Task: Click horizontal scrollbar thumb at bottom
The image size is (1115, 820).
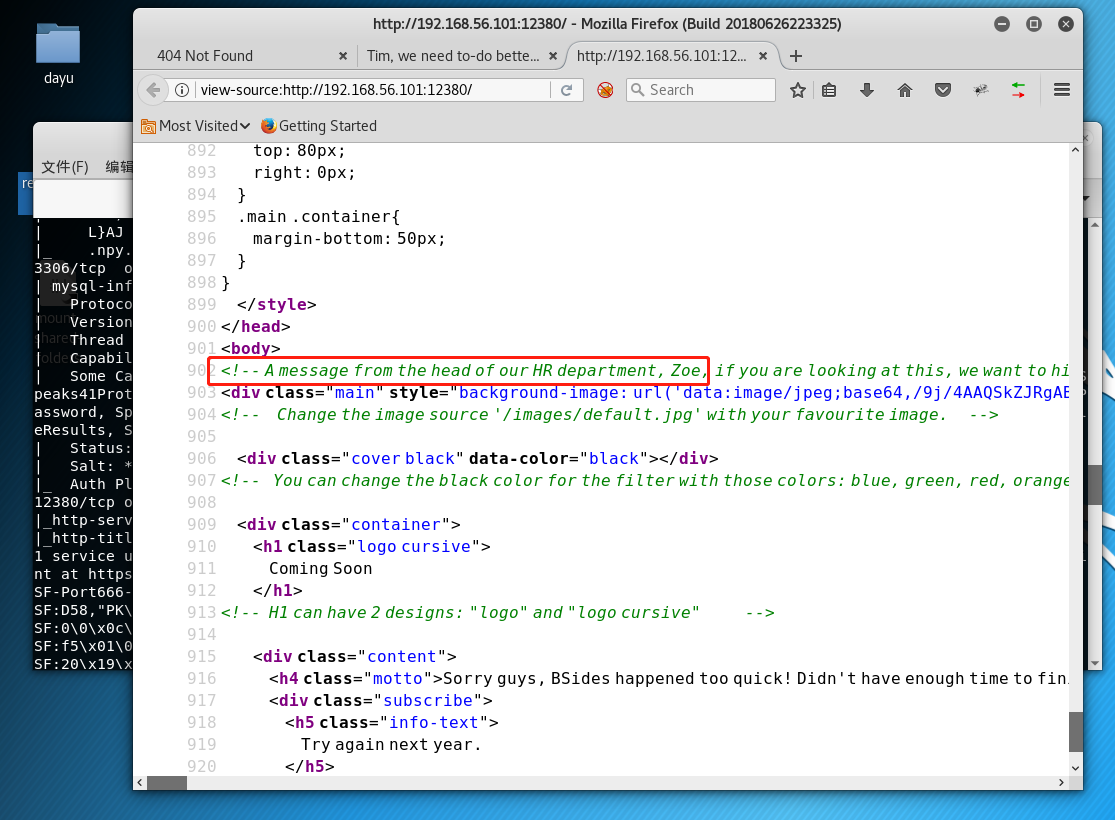Action: (167, 783)
